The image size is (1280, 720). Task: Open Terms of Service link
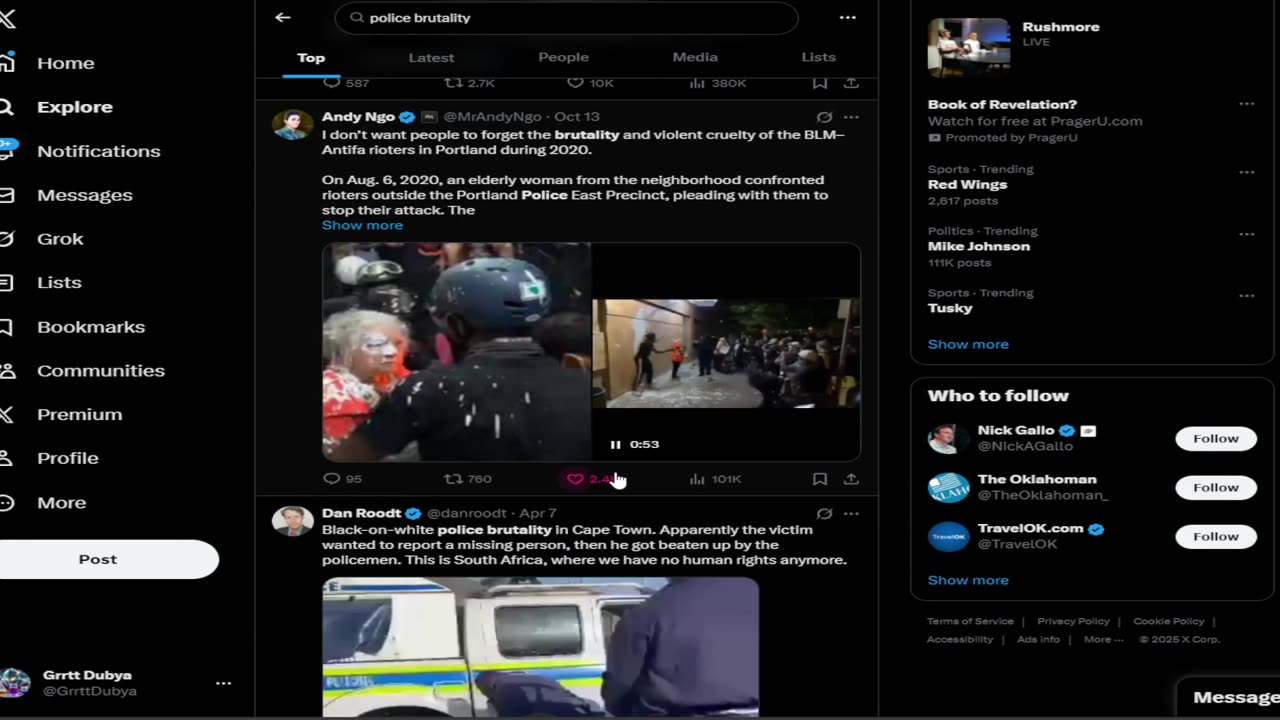pos(970,621)
